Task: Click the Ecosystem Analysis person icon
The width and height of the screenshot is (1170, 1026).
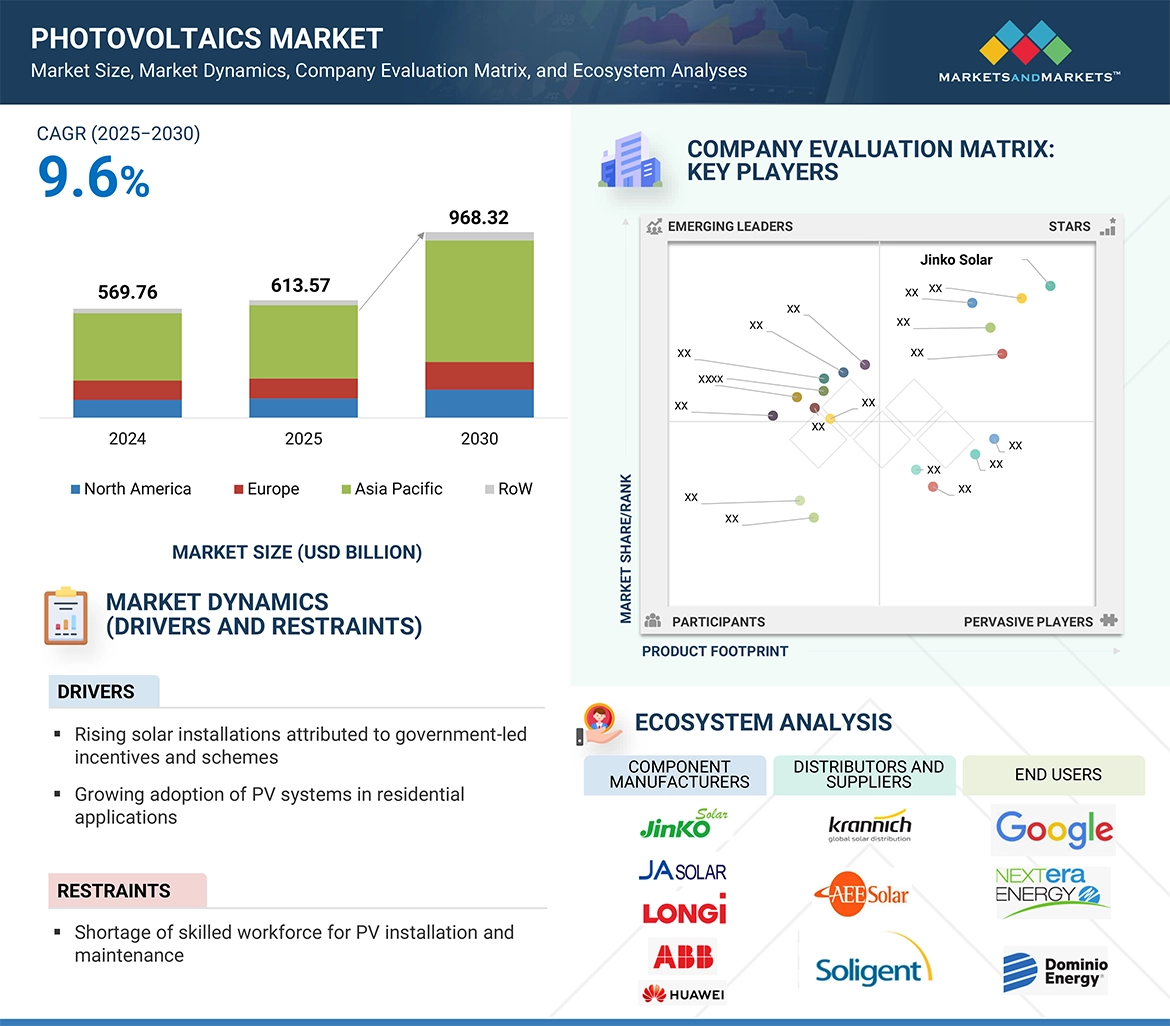Action: [x=599, y=723]
